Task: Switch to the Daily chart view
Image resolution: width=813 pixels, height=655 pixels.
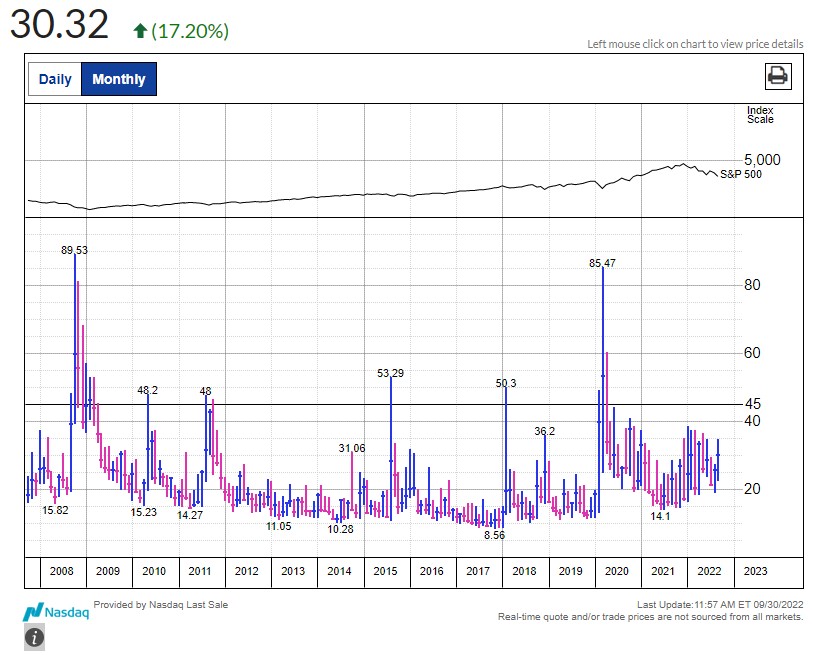Action: coord(55,79)
